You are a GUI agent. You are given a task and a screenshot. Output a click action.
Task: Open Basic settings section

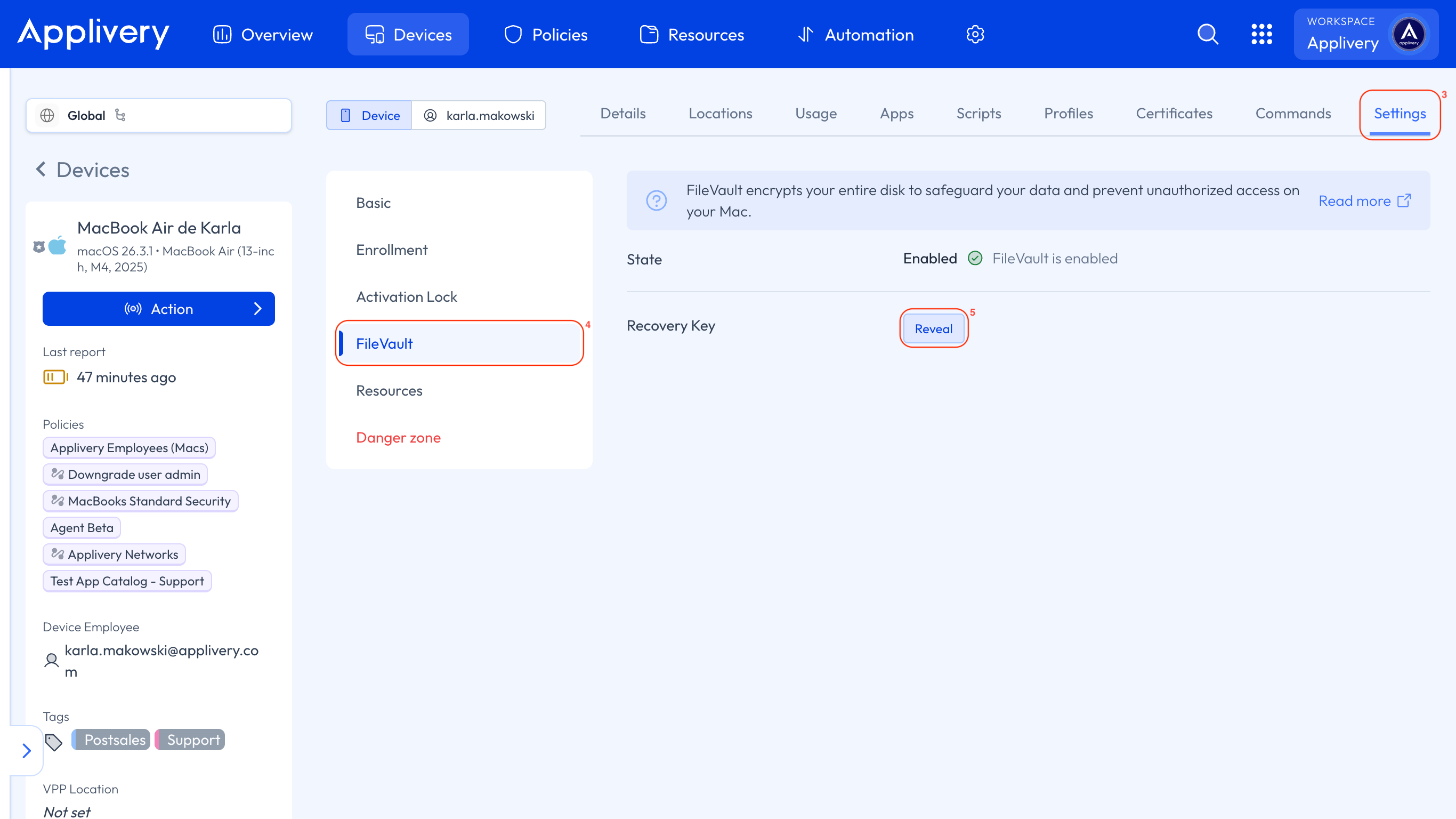(459, 203)
